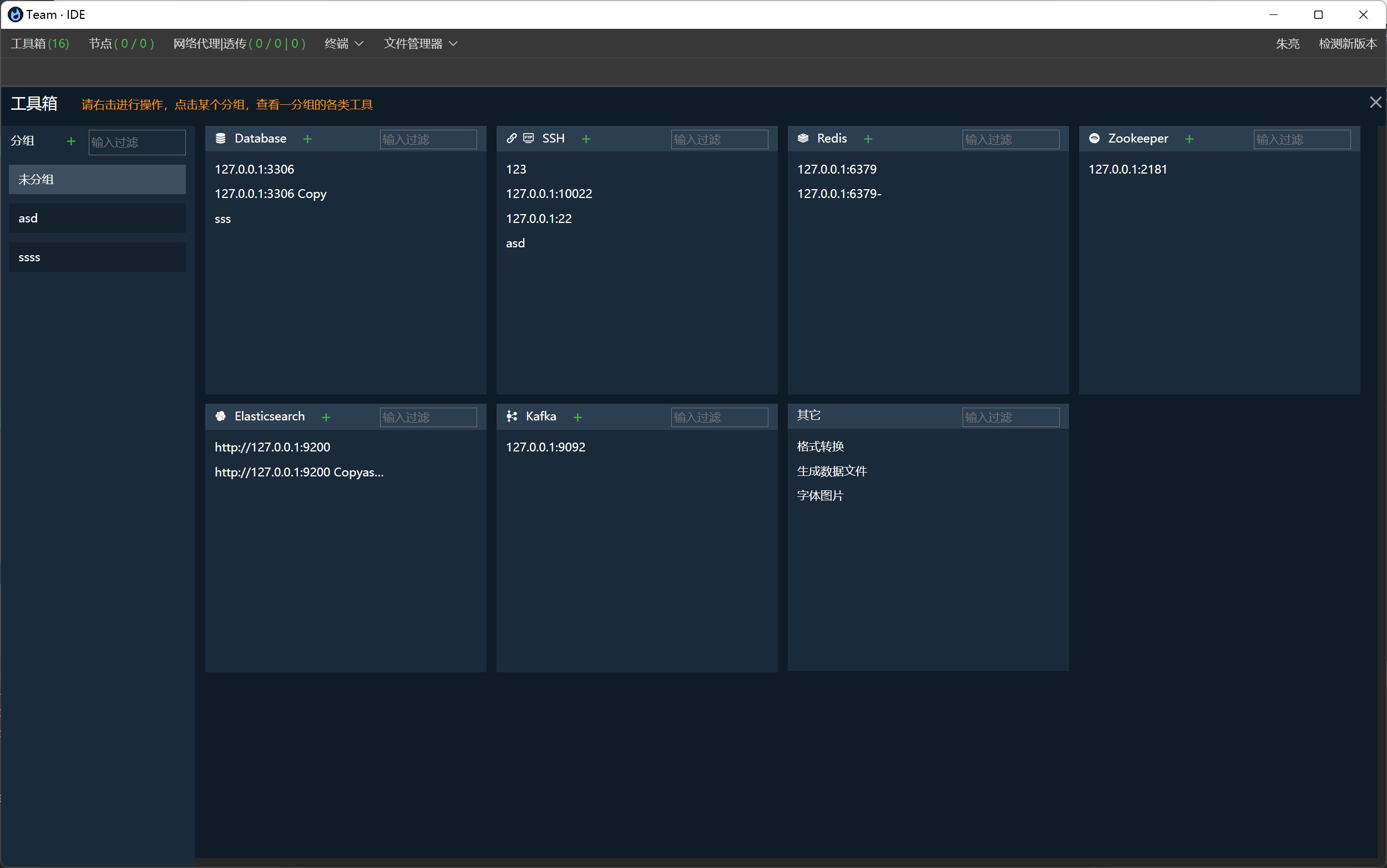
Task: Expand the 文件管理器 dropdown
Action: pyautogui.click(x=419, y=44)
